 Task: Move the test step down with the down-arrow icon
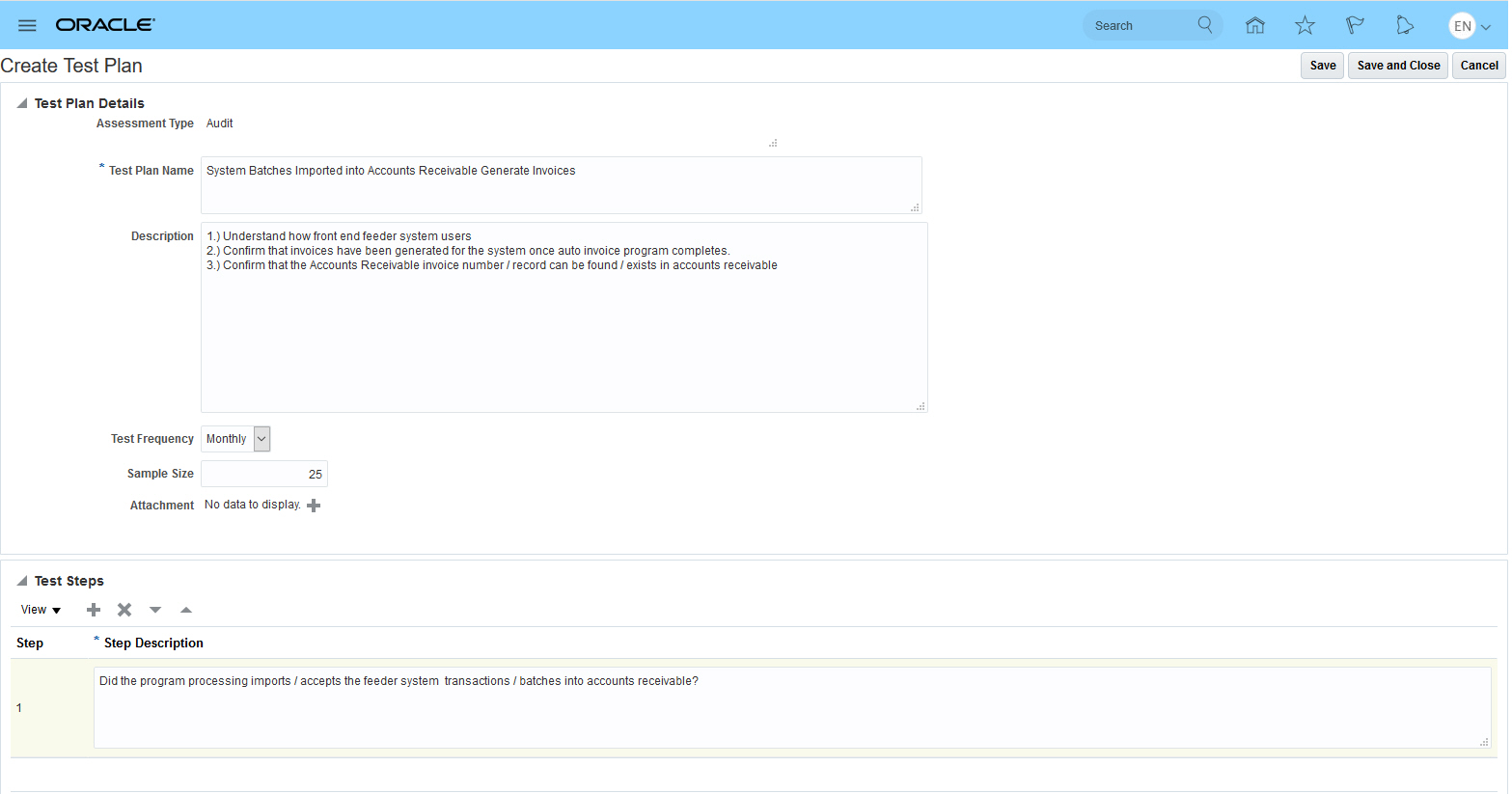click(x=155, y=609)
